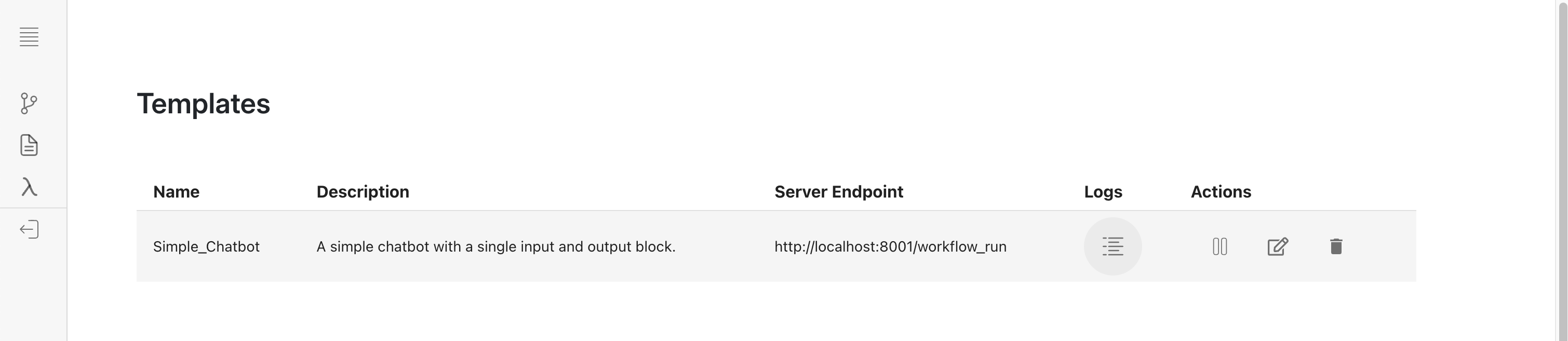Click the logout icon in sidebar

click(29, 230)
